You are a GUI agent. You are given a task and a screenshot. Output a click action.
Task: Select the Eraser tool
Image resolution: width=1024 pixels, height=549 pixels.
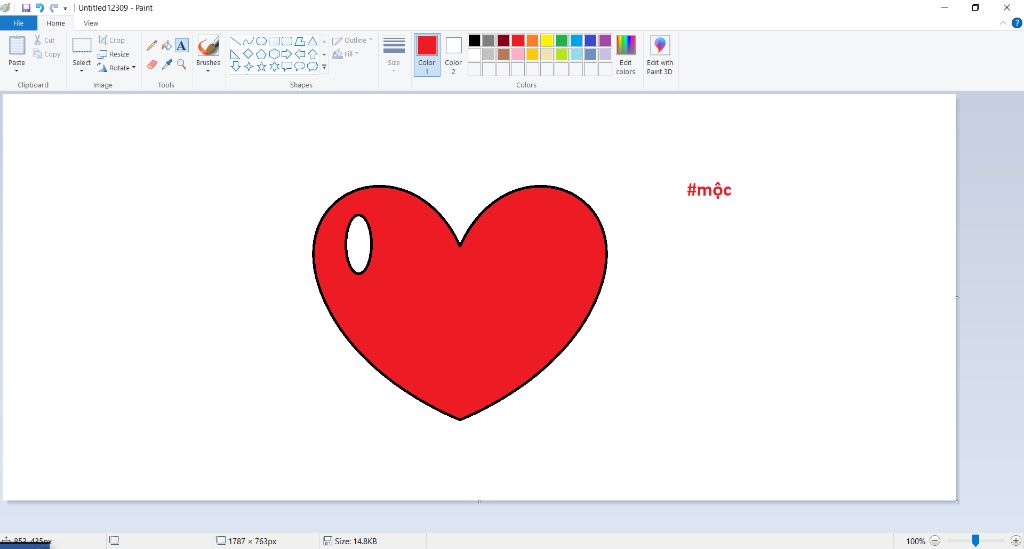[x=152, y=64]
